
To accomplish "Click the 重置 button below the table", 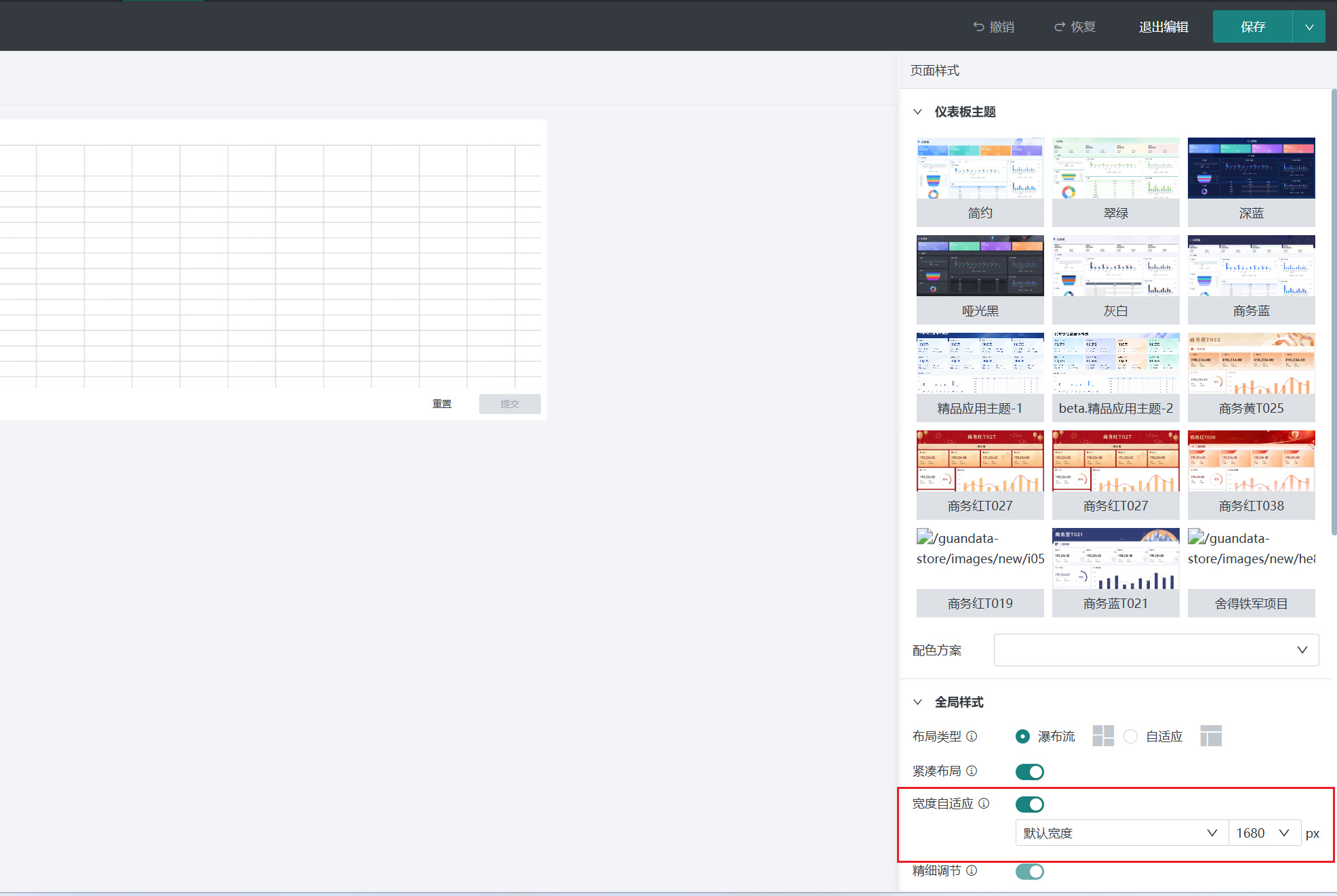I will coord(442,404).
